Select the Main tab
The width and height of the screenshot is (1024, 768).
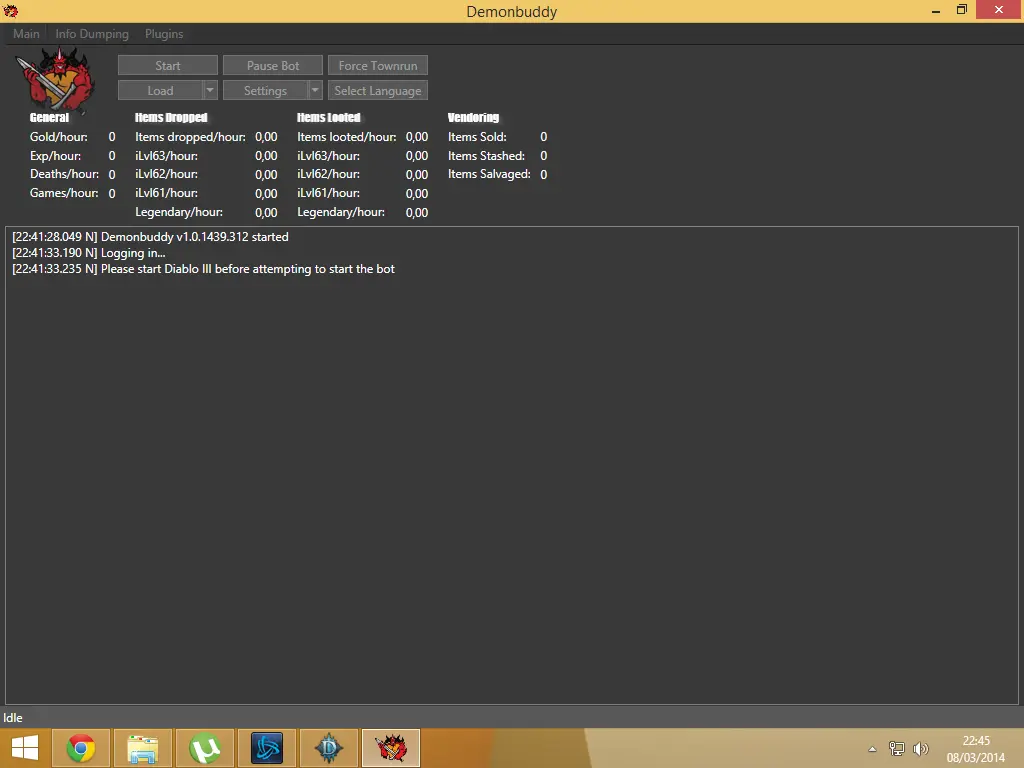click(x=26, y=34)
